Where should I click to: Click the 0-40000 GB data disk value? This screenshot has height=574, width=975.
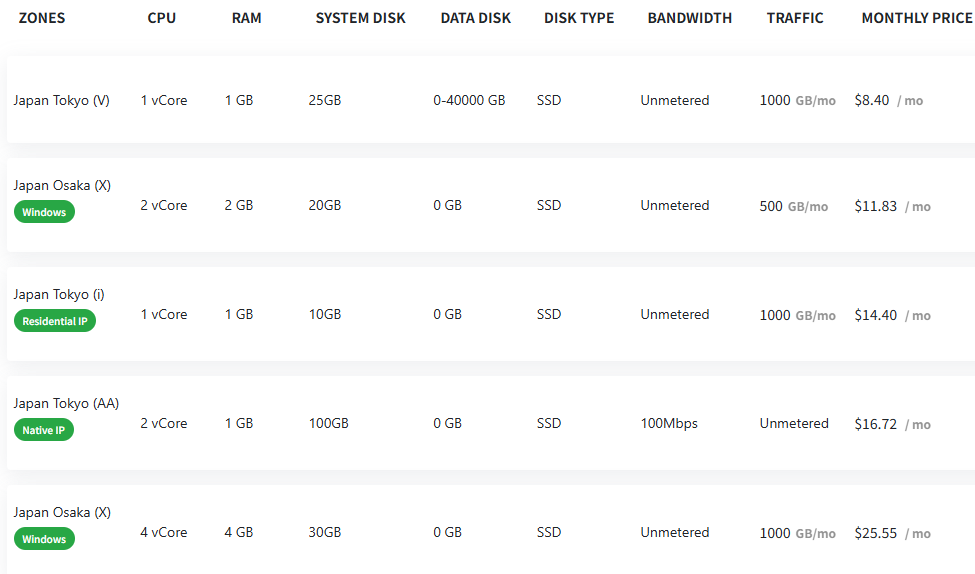(469, 100)
